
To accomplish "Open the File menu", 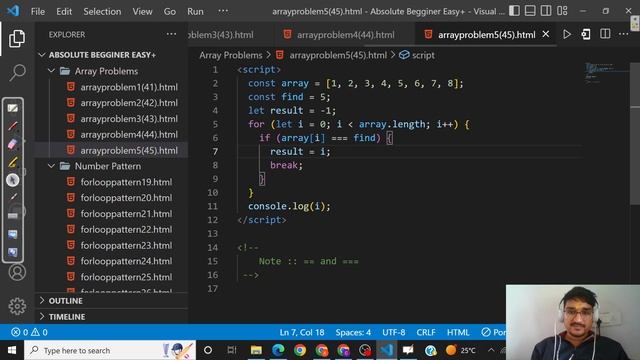I will pos(38,11).
